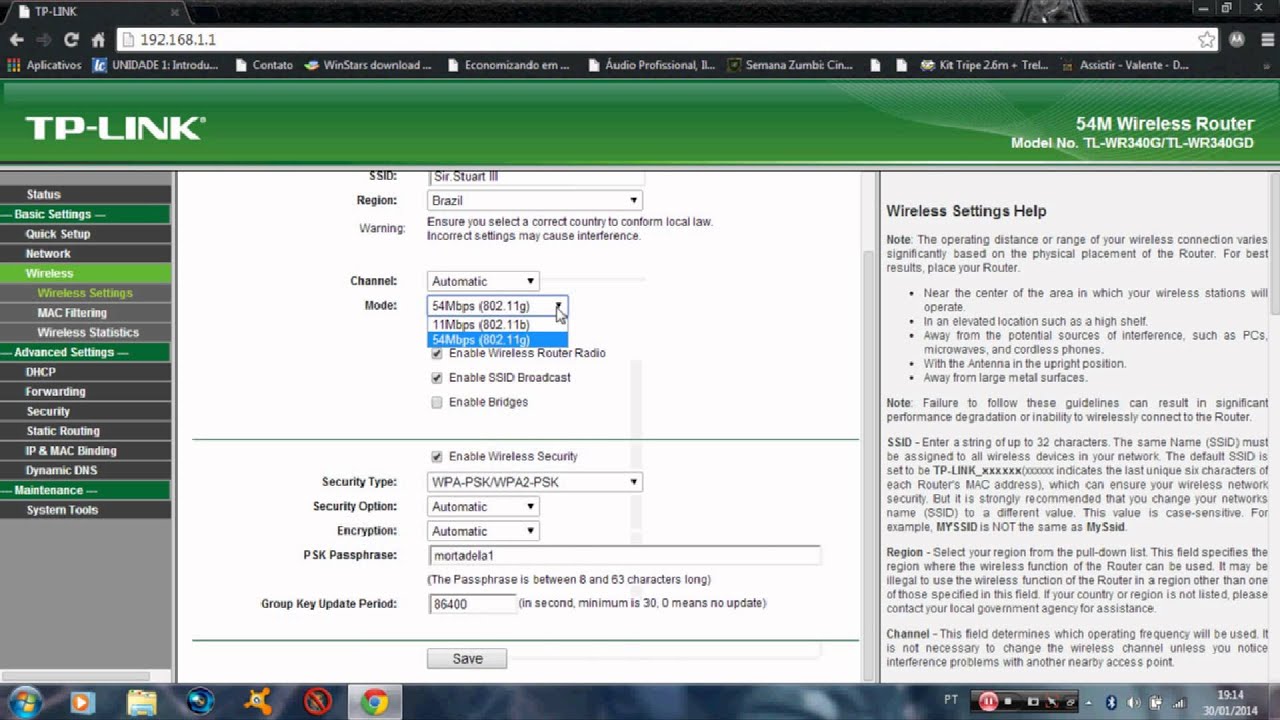Open the Security Option dropdown
This screenshot has height=720, width=1280.
tap(483, 507)
